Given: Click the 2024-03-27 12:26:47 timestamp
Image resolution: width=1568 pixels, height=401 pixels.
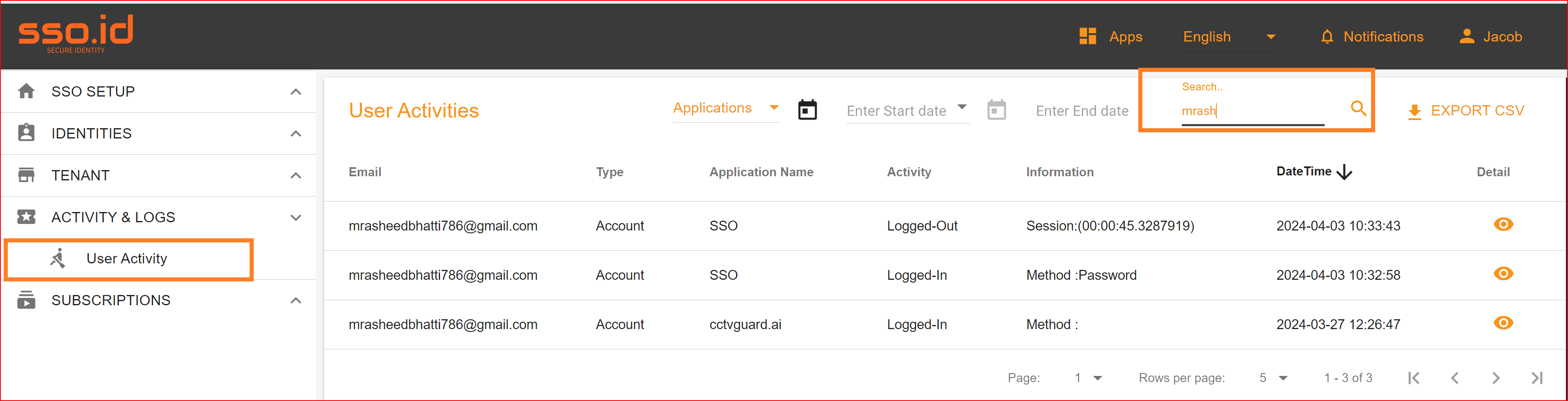Looking at the screenshot, I should click(x=1338, y=324).
